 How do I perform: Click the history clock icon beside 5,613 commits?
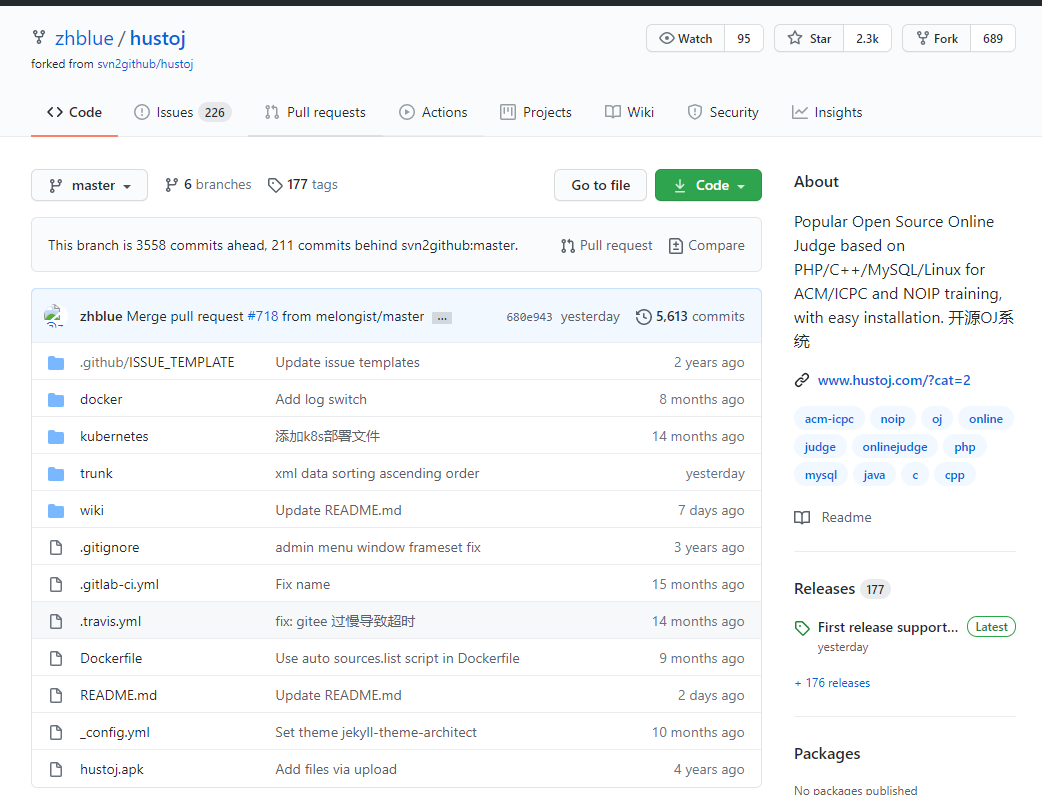[643, 317]
